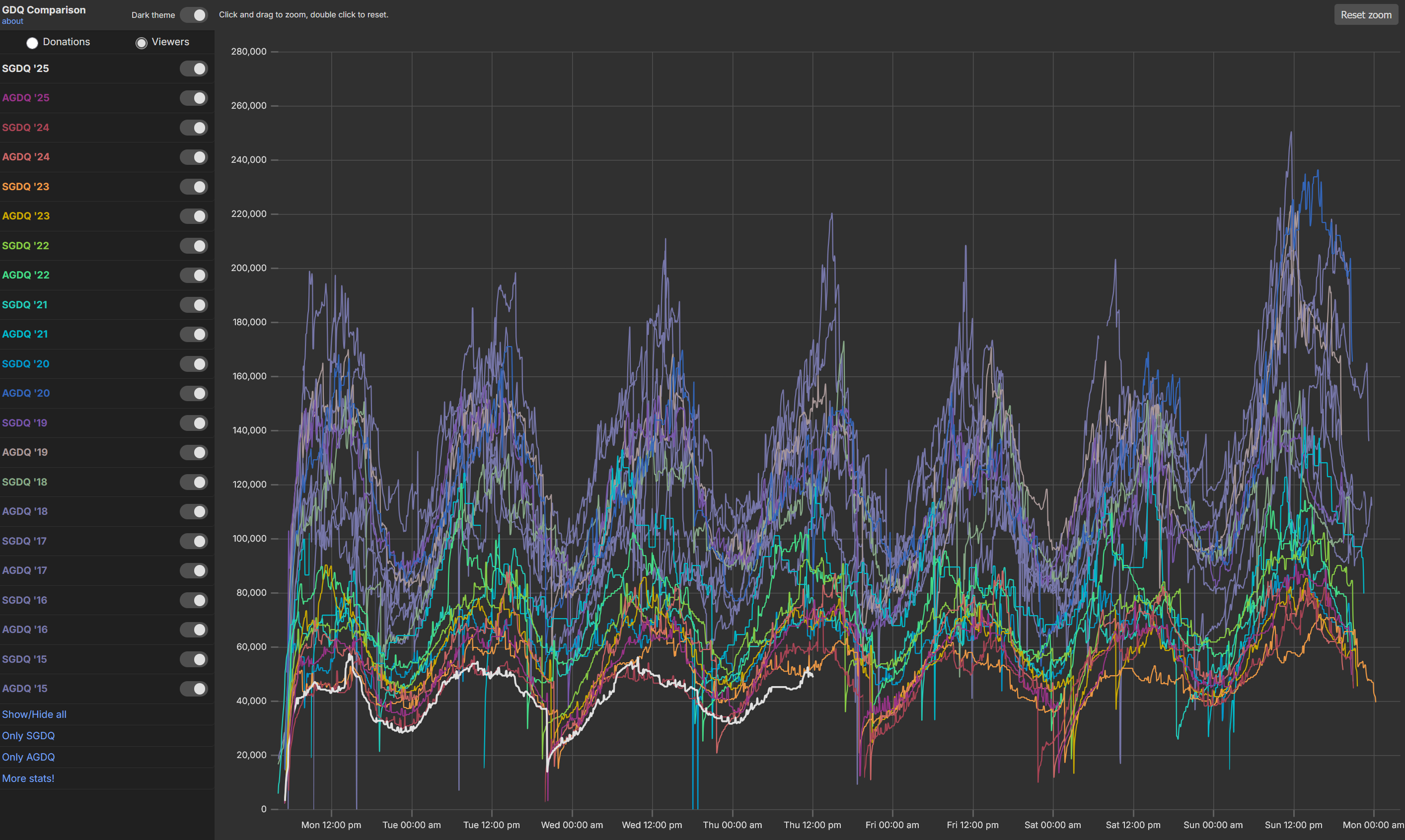
Task: Toggle the SGDQ '18 series switch
Action: (194, 482)
